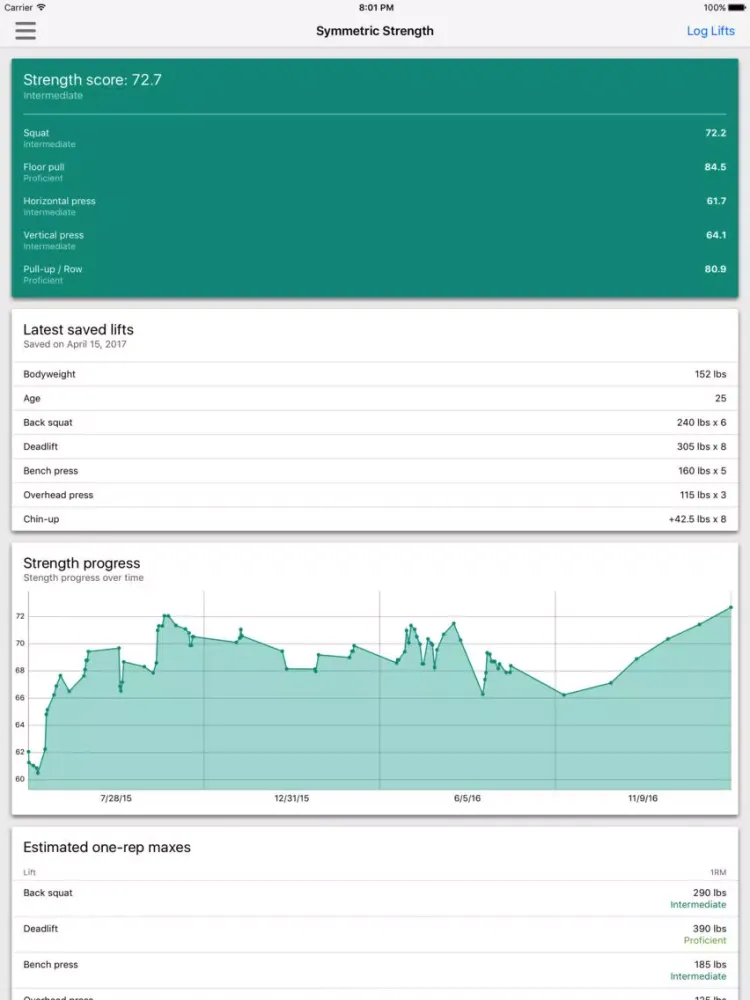Click the Lift column header

tap(29, 872)
